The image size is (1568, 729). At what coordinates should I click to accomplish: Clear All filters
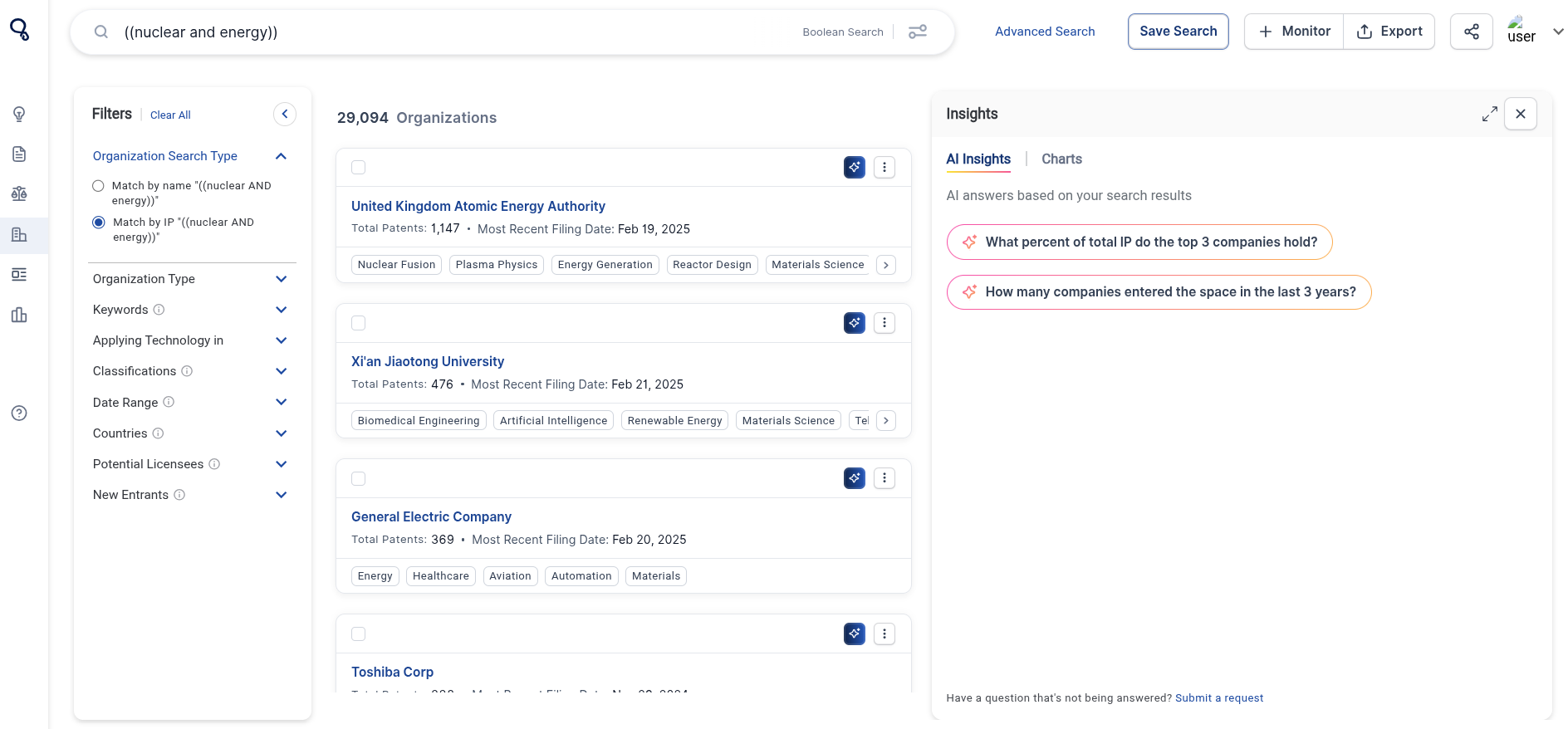click(x=170, y=115)
